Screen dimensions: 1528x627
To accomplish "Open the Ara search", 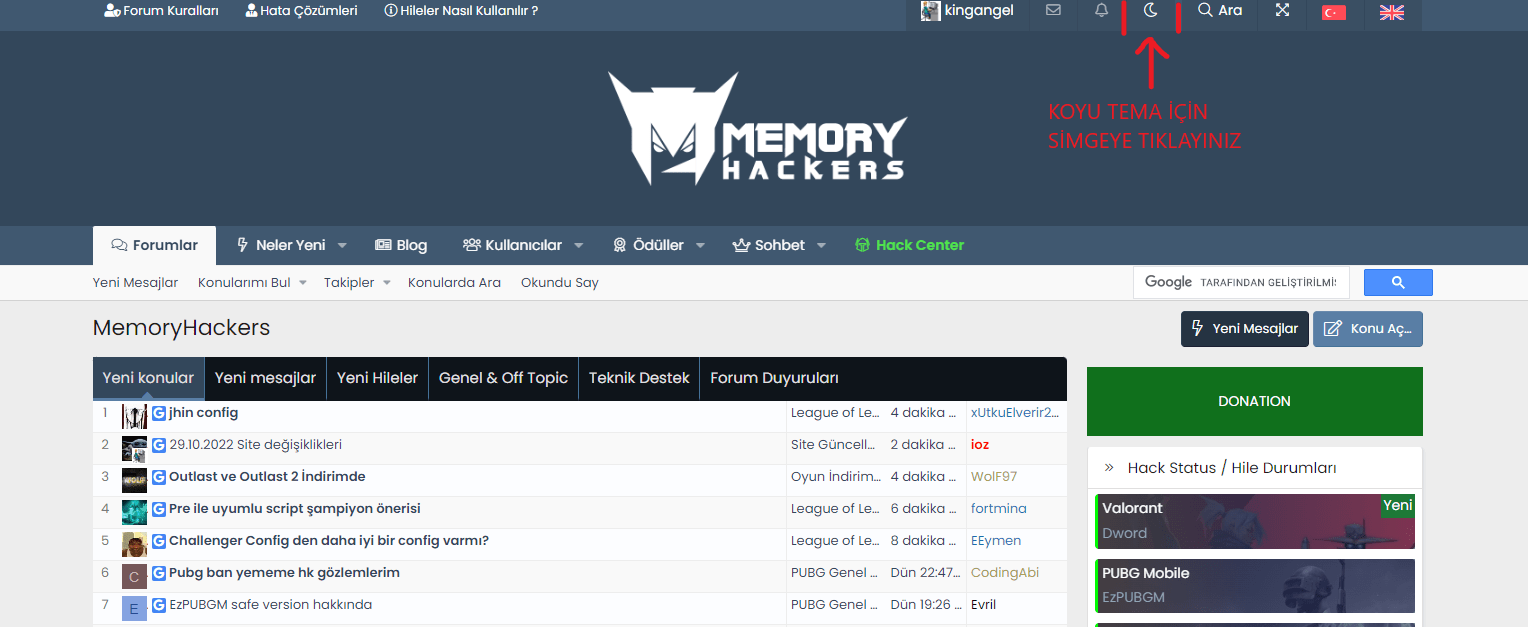I will (x=1220, y=11).
